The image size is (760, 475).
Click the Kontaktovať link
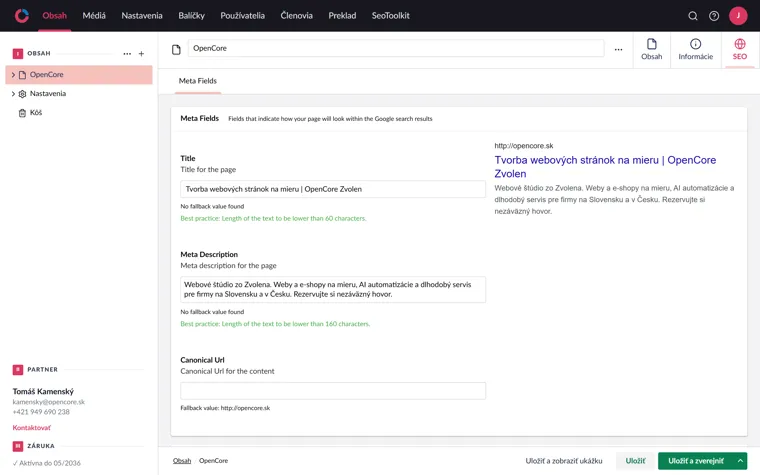tap(32, 428)
